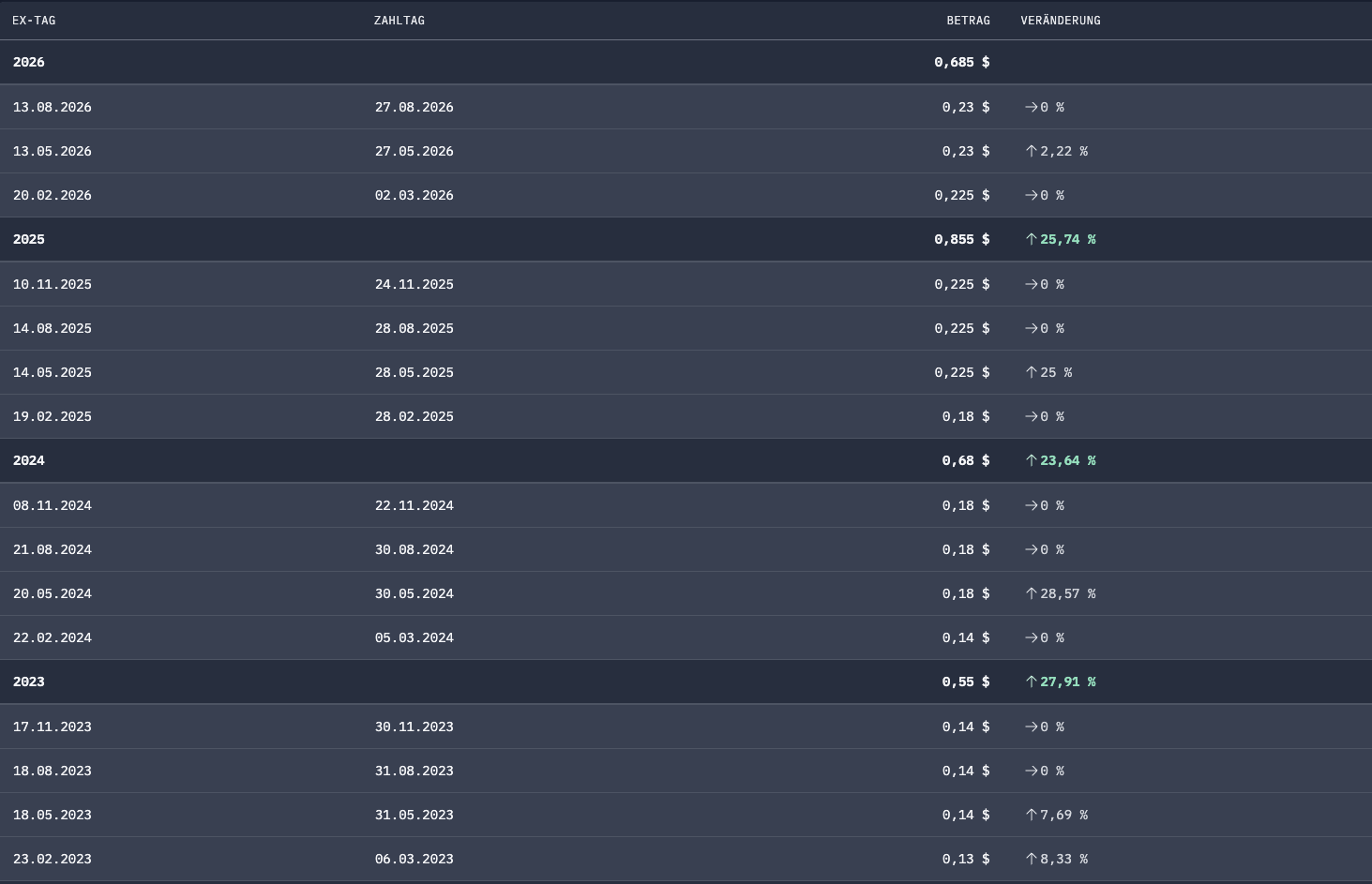
Task: Click the 0,13 $ amount for 23.02.2023
Action: click(x=966, y=859)
